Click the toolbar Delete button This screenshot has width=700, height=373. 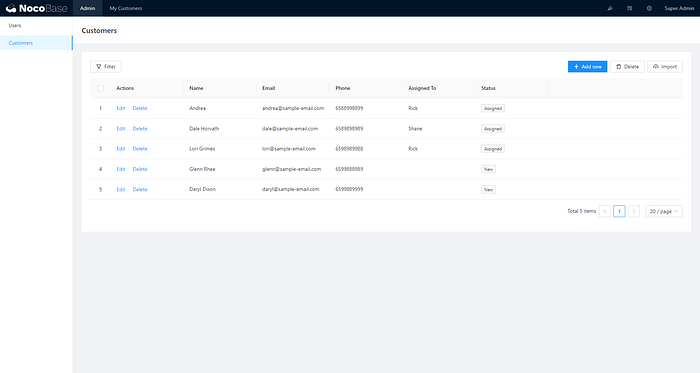tap(627, 66)
